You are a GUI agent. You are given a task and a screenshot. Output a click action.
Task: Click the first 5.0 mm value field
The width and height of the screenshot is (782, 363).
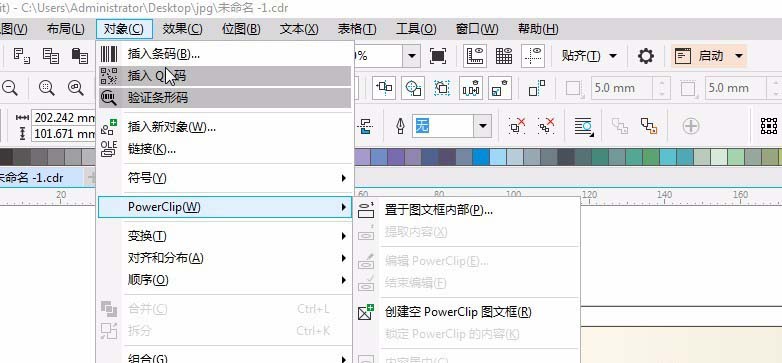623,88
